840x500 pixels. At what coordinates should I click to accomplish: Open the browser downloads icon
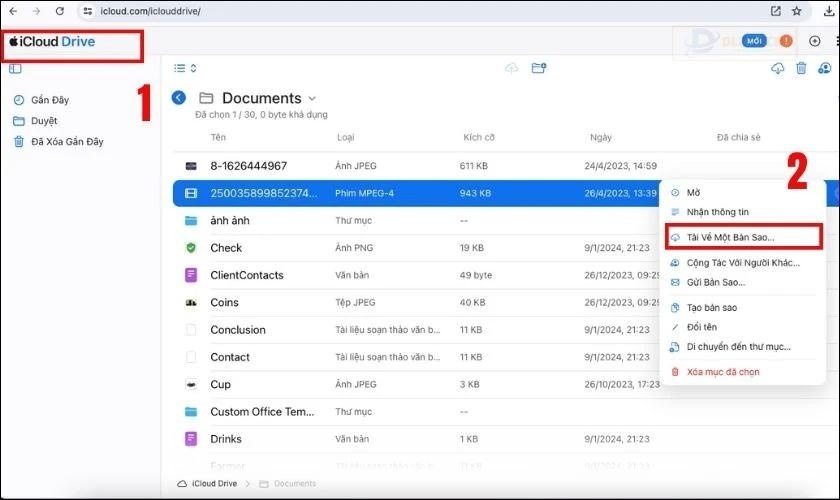click(x=828, y=11)
